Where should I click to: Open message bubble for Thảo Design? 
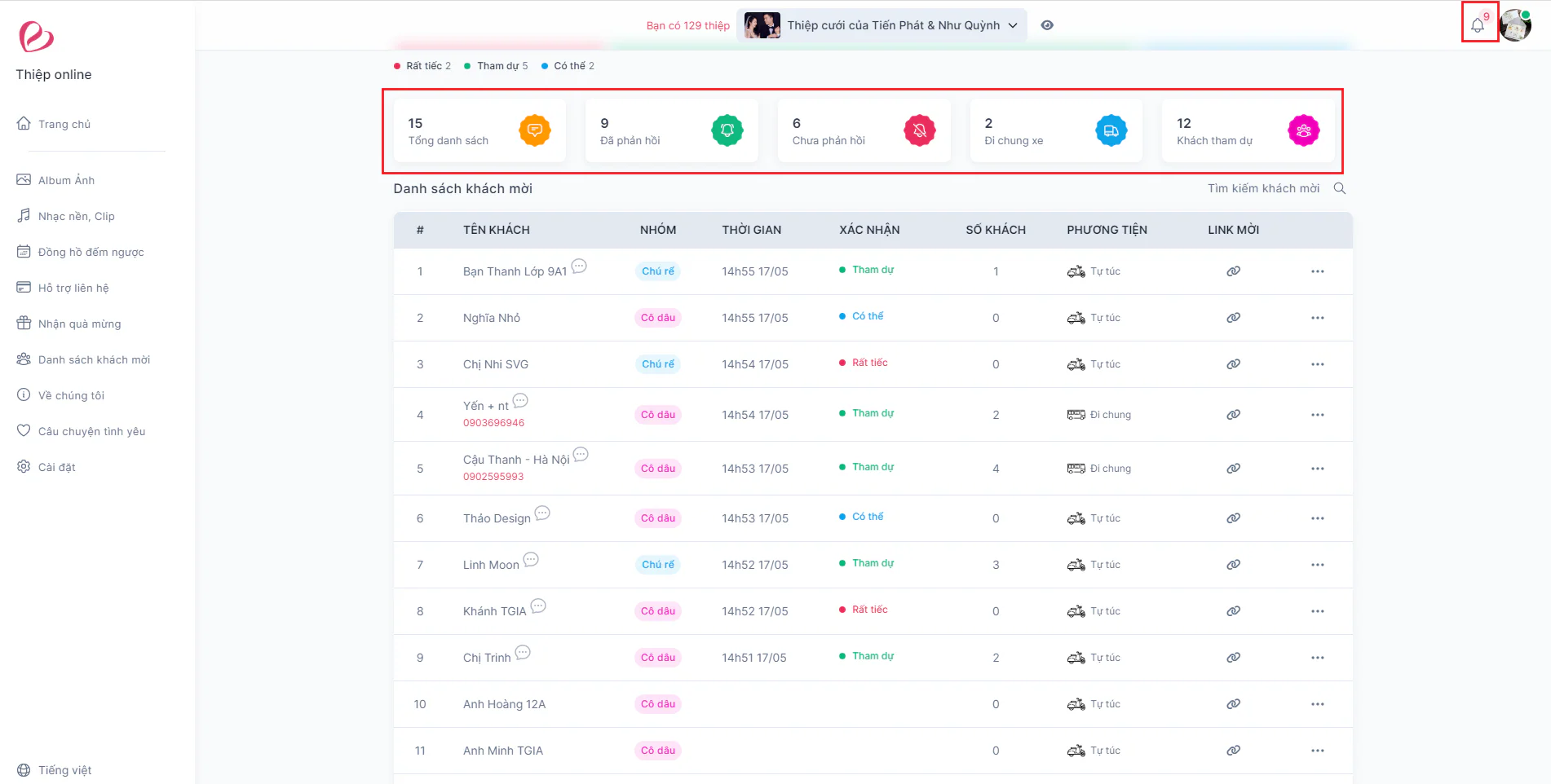[542, 513]
